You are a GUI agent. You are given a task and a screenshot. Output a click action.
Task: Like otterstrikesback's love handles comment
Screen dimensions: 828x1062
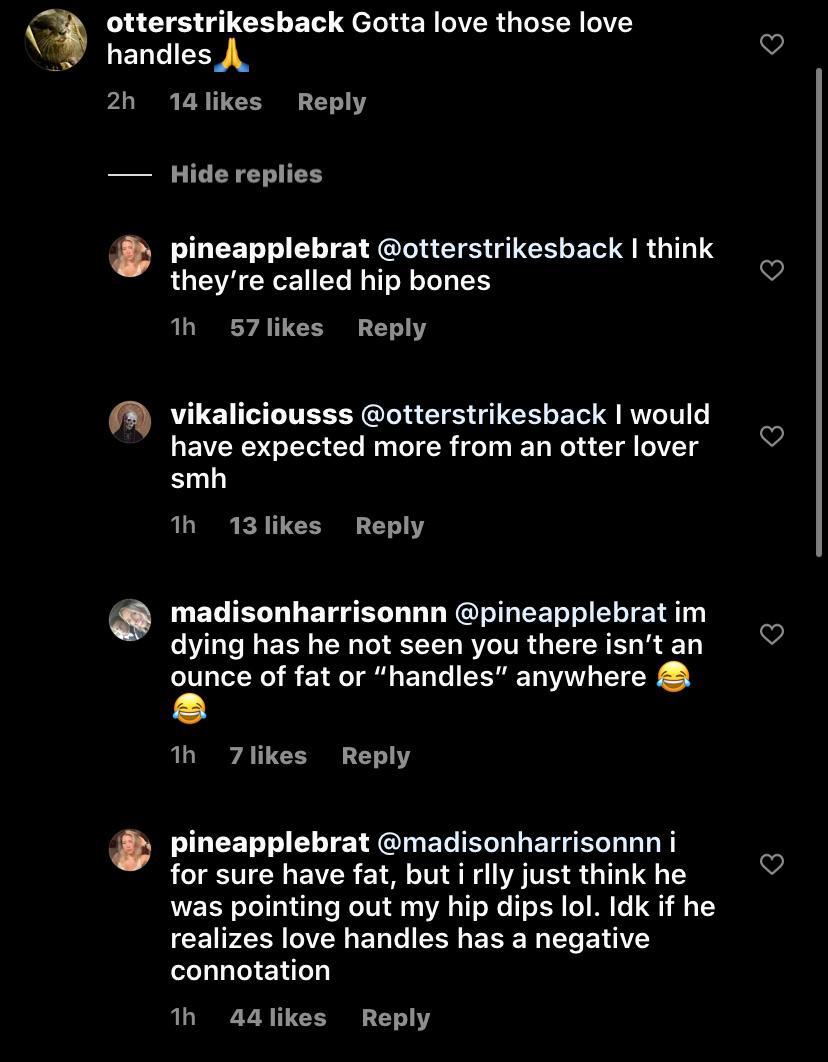tap(771, 44)
